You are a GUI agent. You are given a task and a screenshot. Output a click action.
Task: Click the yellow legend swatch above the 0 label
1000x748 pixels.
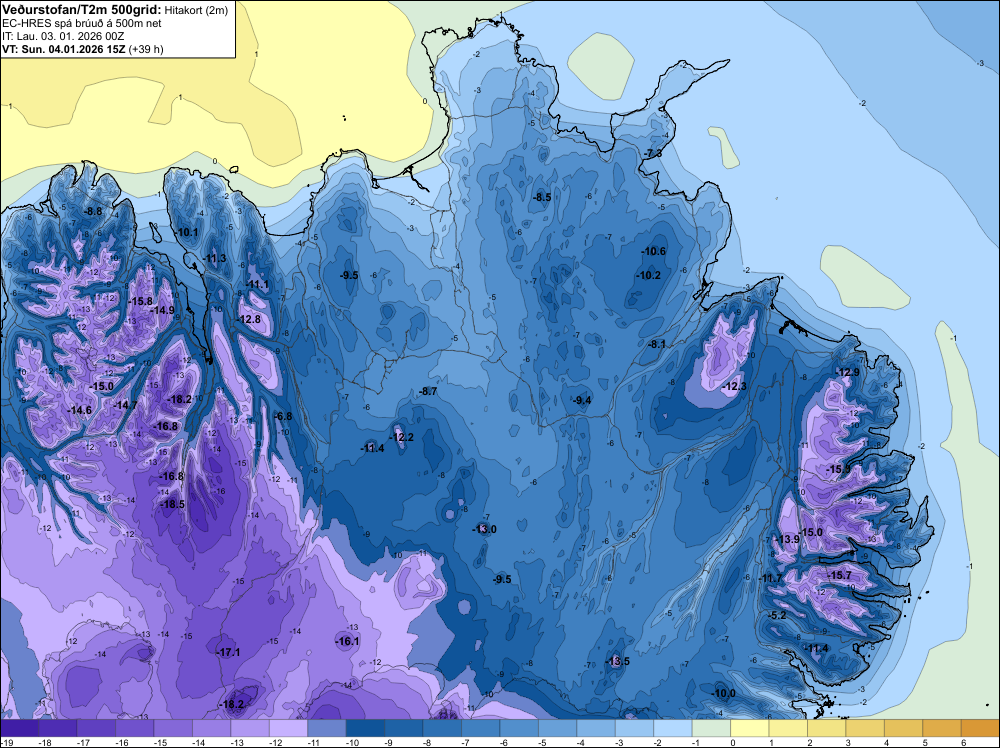tap(750, 728)
